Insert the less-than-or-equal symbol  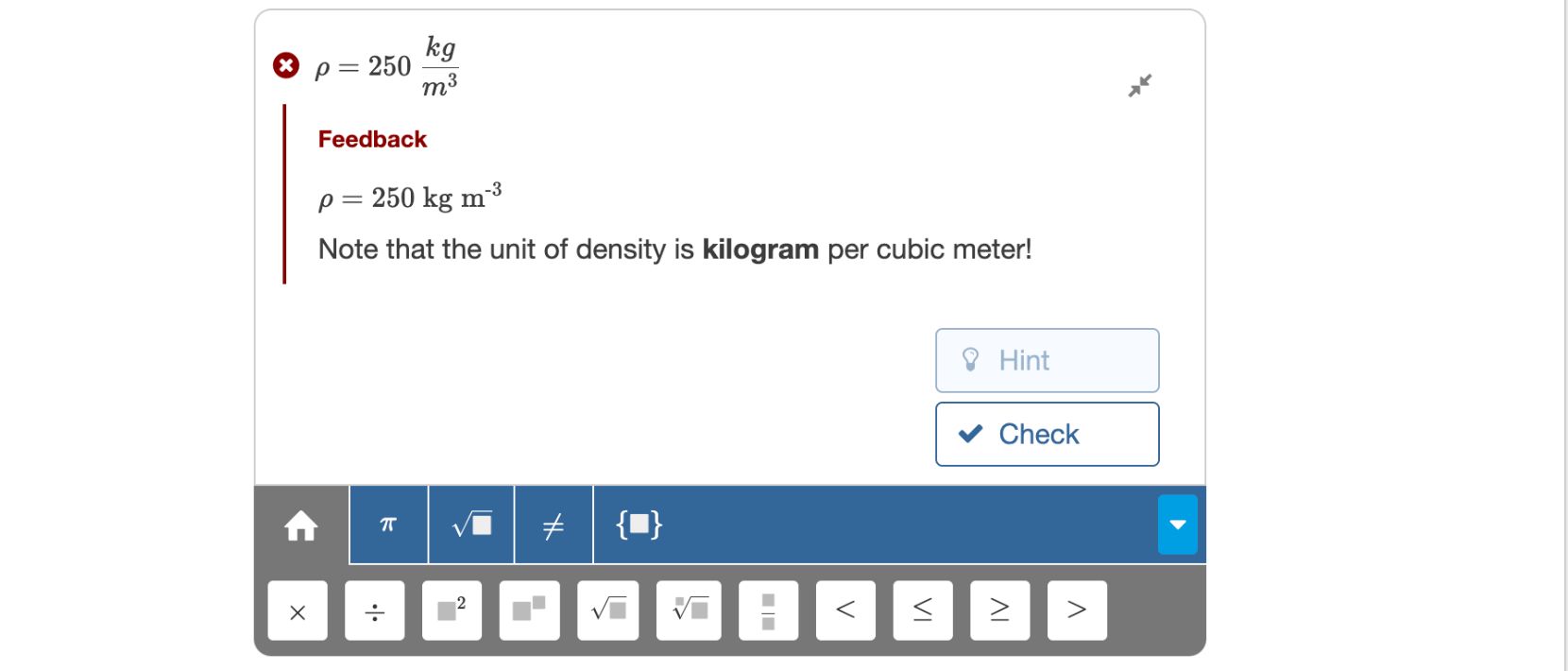pyautogui.click(x=923, y=611)
